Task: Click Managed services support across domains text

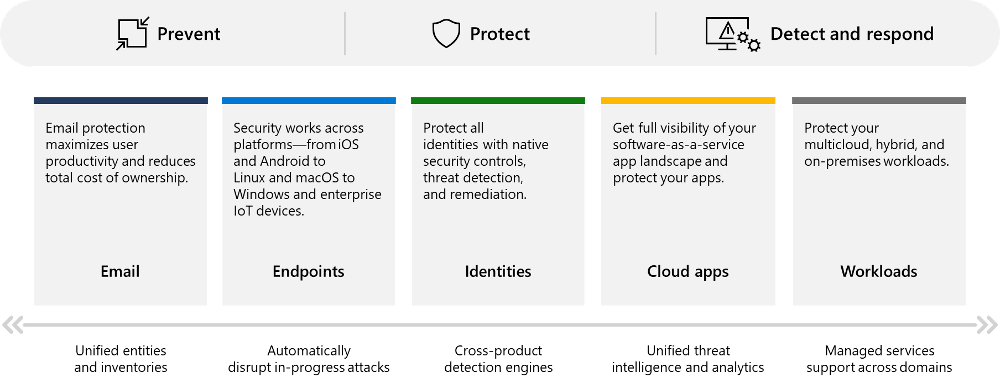Action: click(879, 359)
